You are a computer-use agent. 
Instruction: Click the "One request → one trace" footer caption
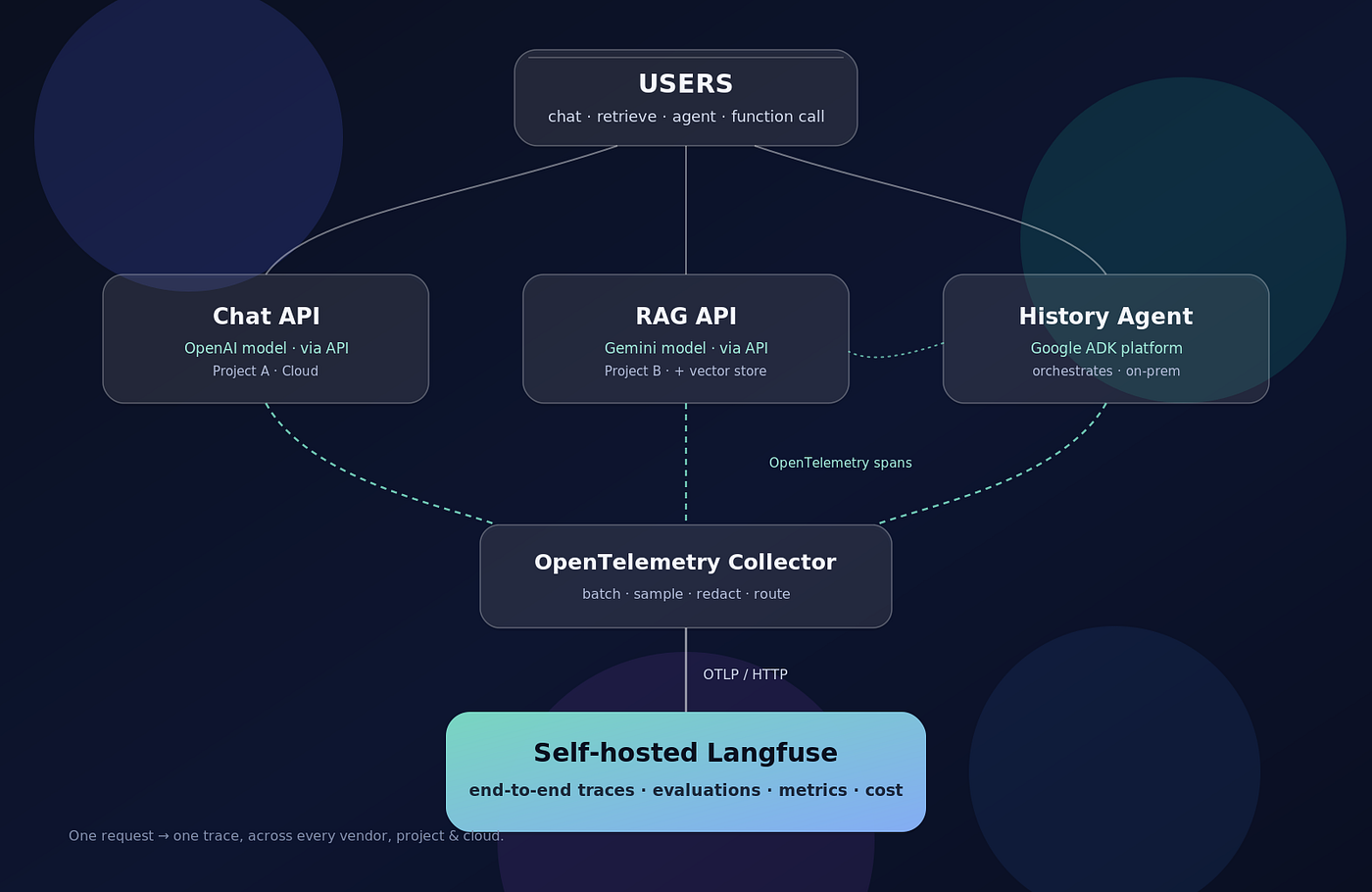tap(286, 836)
